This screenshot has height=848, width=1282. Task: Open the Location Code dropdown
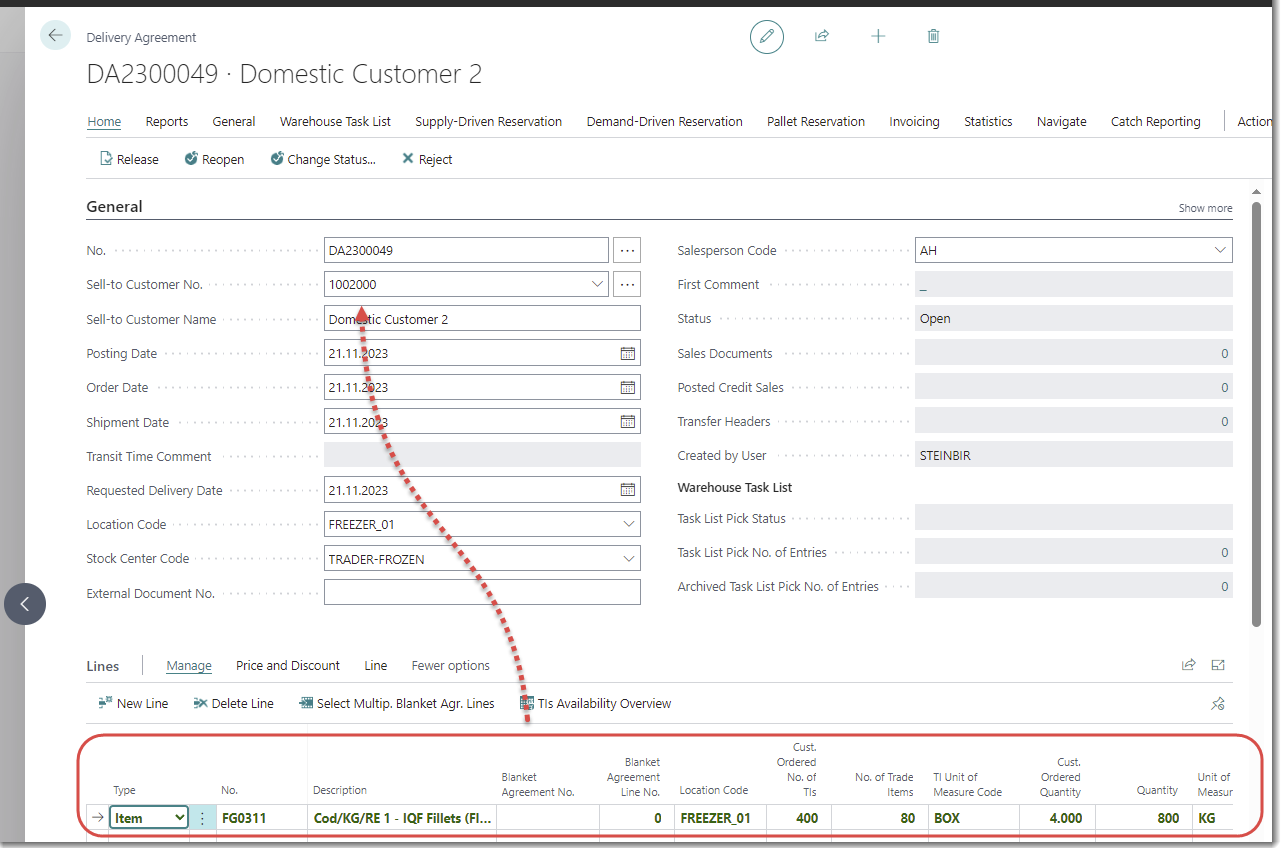(628, 525)
